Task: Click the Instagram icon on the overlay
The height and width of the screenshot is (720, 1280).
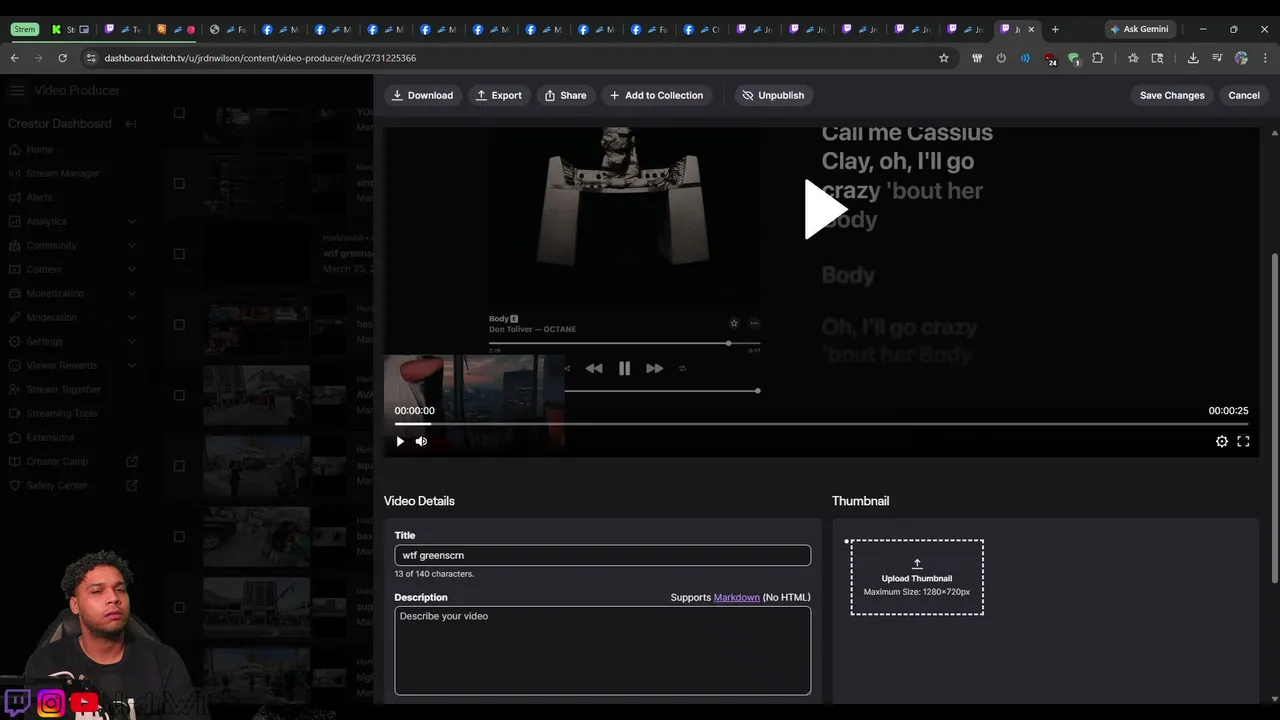Action: [51, 703]
